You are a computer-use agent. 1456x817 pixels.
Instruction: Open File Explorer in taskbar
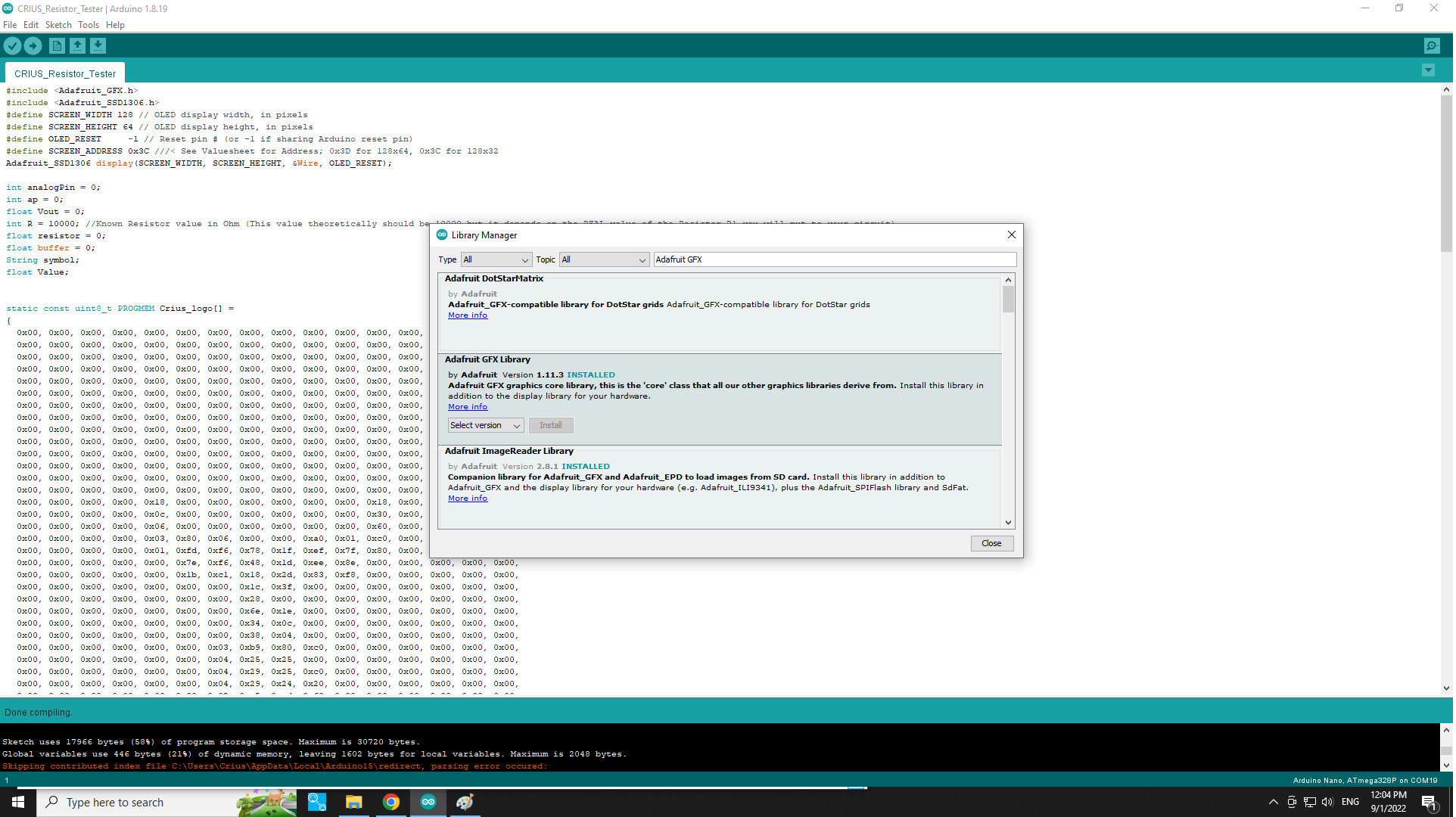pyautogui.click(x=354, y=803)
